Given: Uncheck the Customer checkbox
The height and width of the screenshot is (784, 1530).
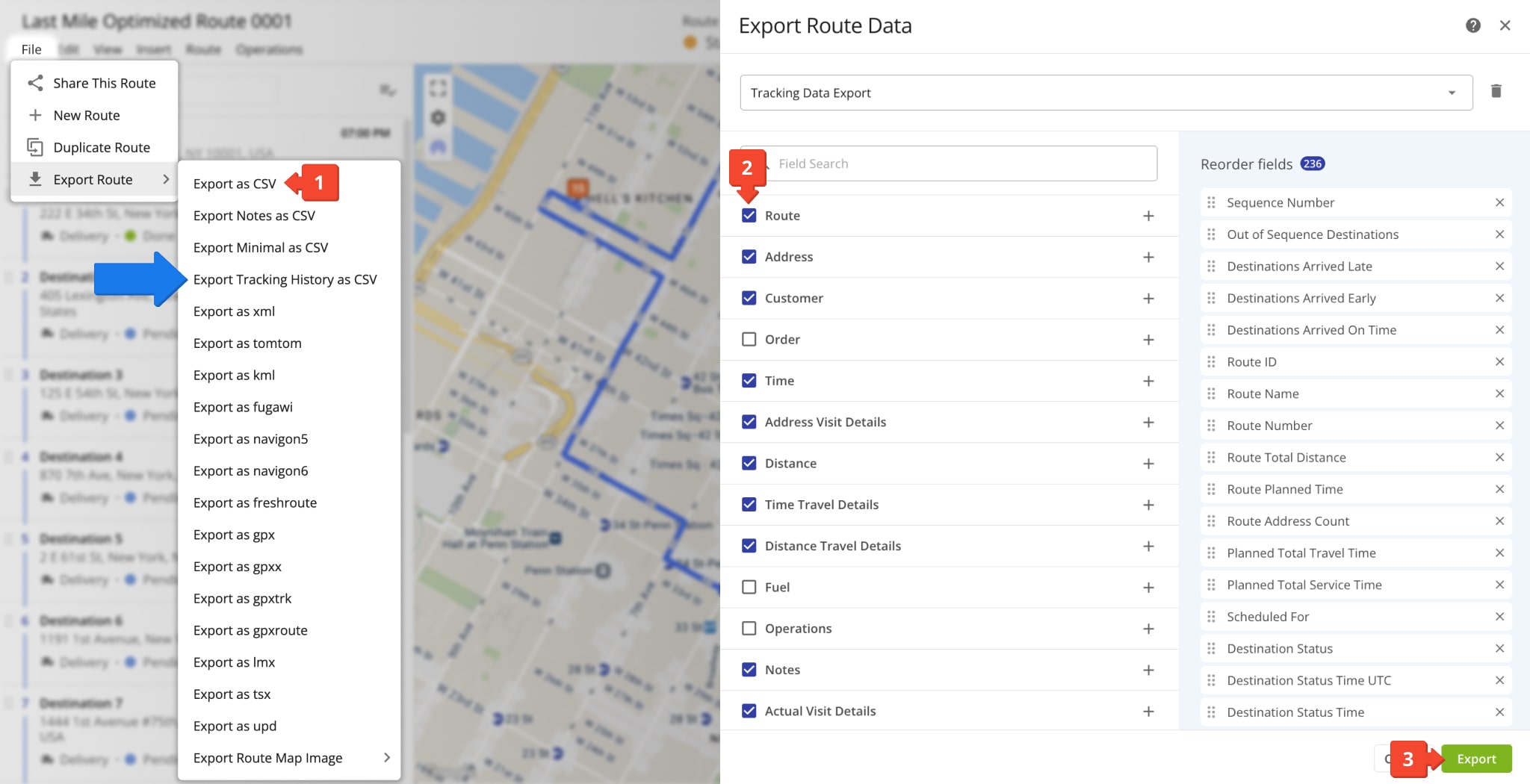Looking at the screenshot, I should 749,298.
